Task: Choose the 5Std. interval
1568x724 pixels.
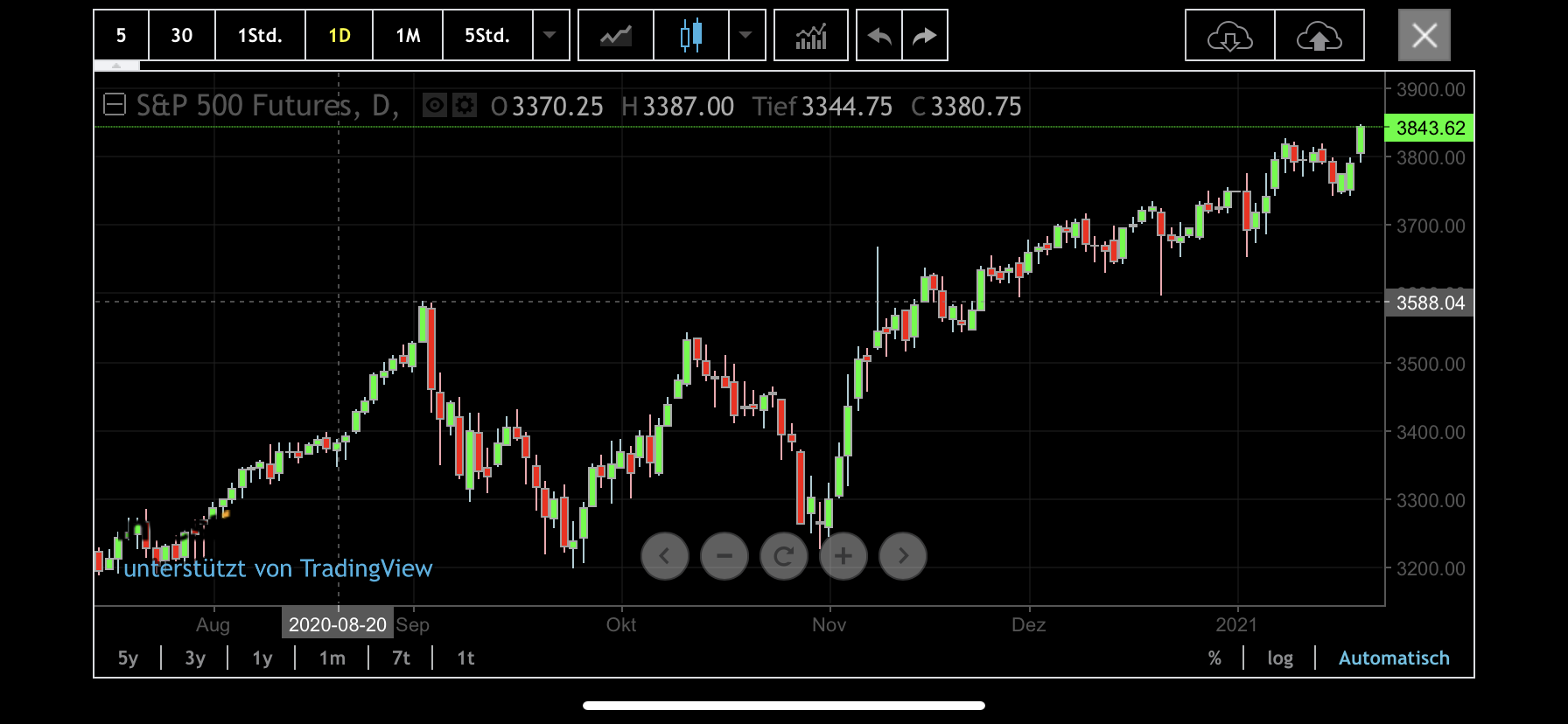Action: click(487, 35)
